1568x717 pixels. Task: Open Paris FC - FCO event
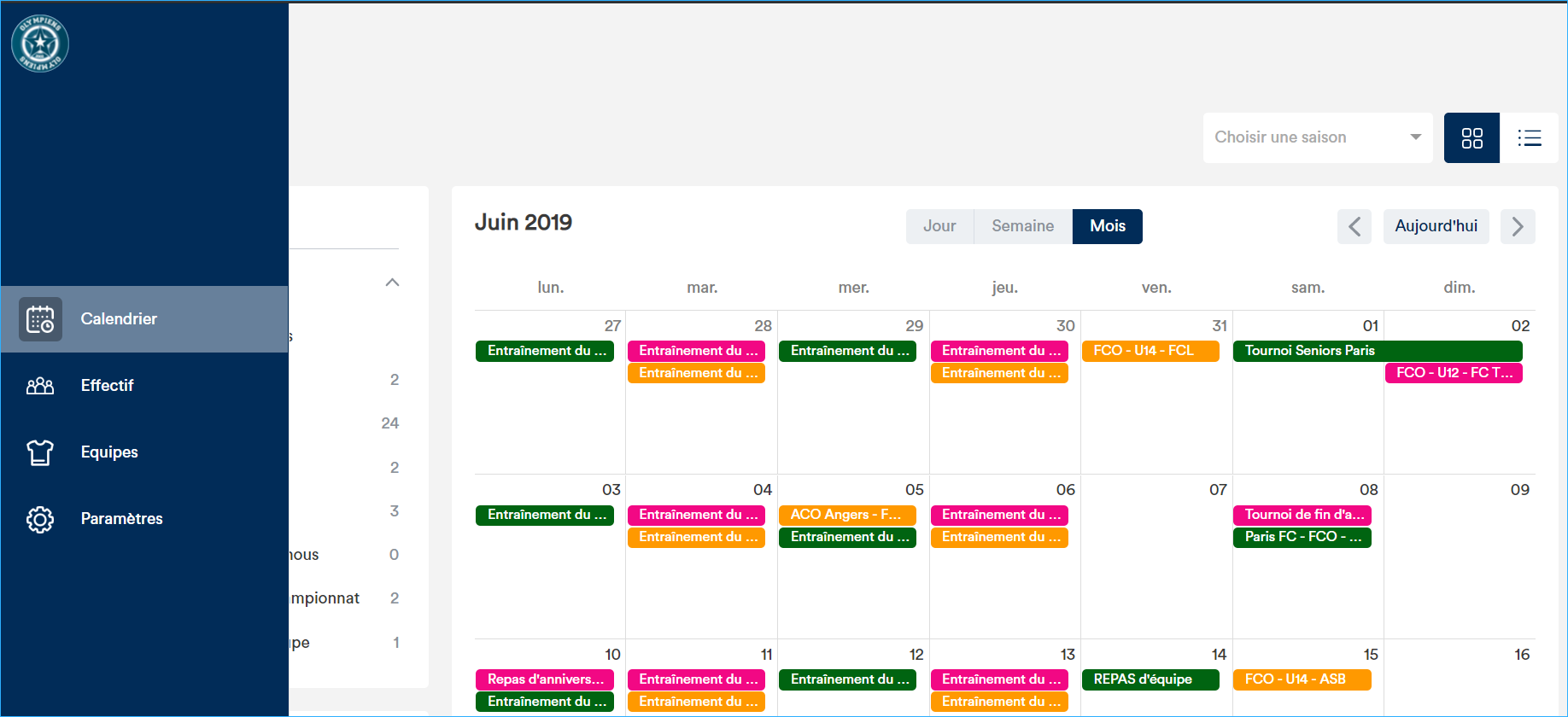tap(1302, 537)
